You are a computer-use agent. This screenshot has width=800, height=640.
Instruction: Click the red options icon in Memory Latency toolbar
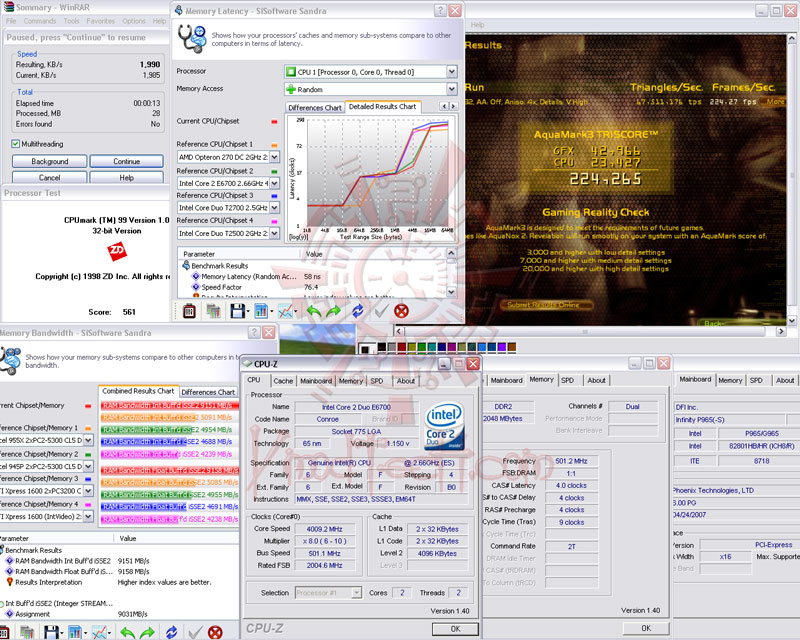coord(189,311)
